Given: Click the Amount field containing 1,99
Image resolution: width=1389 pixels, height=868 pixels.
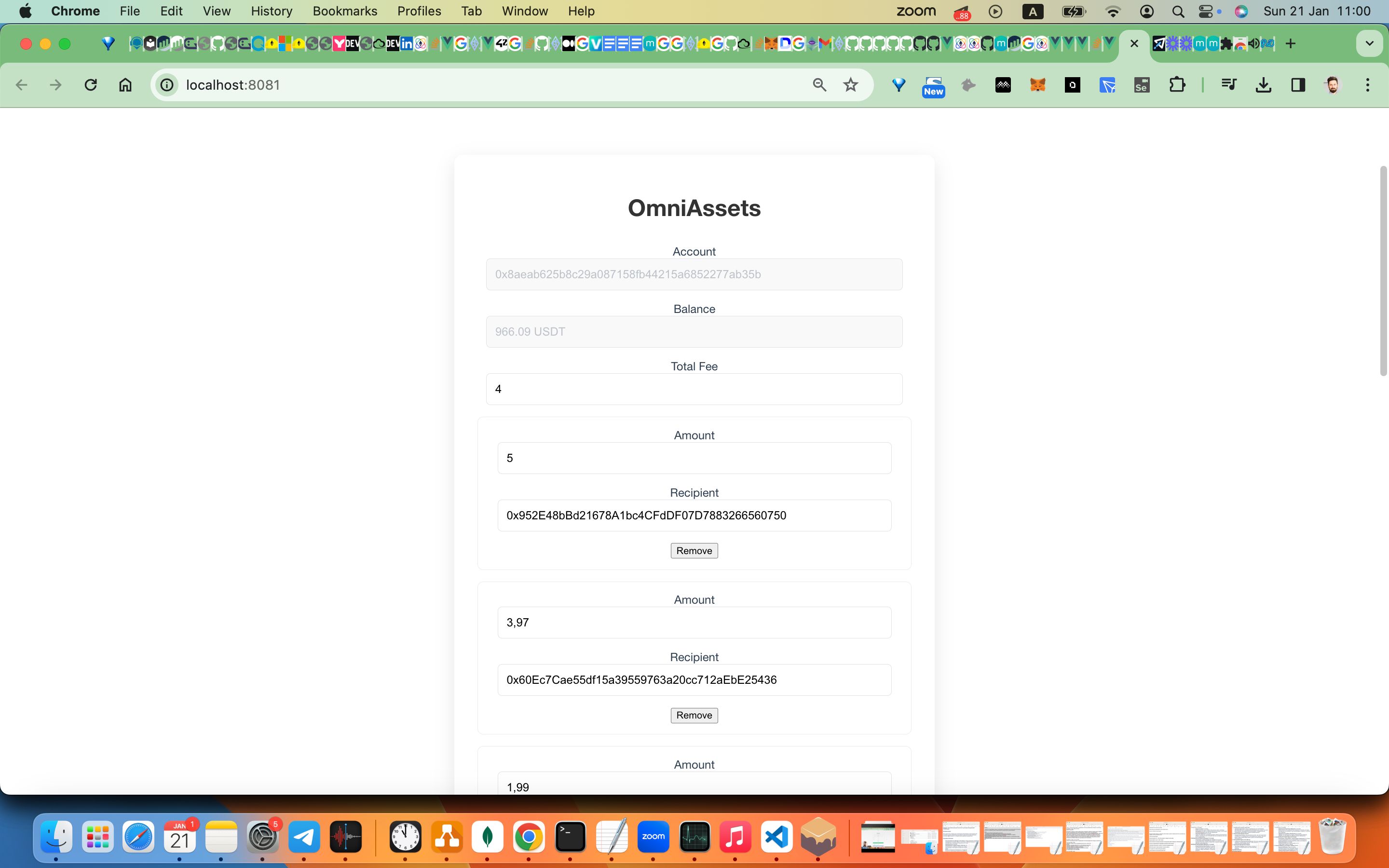Looking at the screenshot, I should pyautogui.click(x=694, y=784).
